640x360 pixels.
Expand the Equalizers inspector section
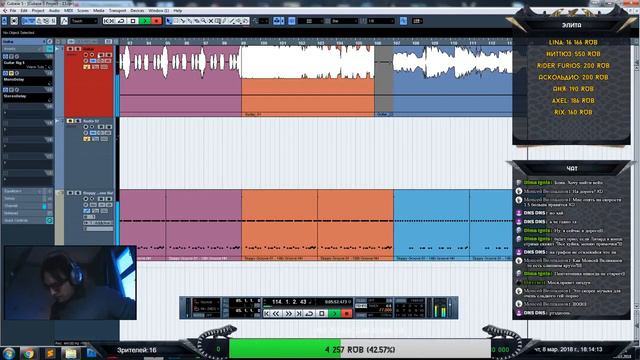[27, 191]
